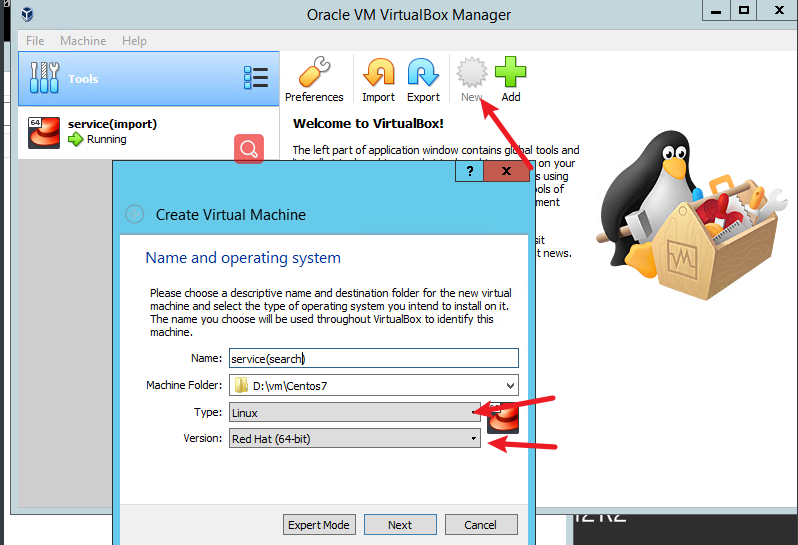Open the Help menu

(x=134, y=41)
